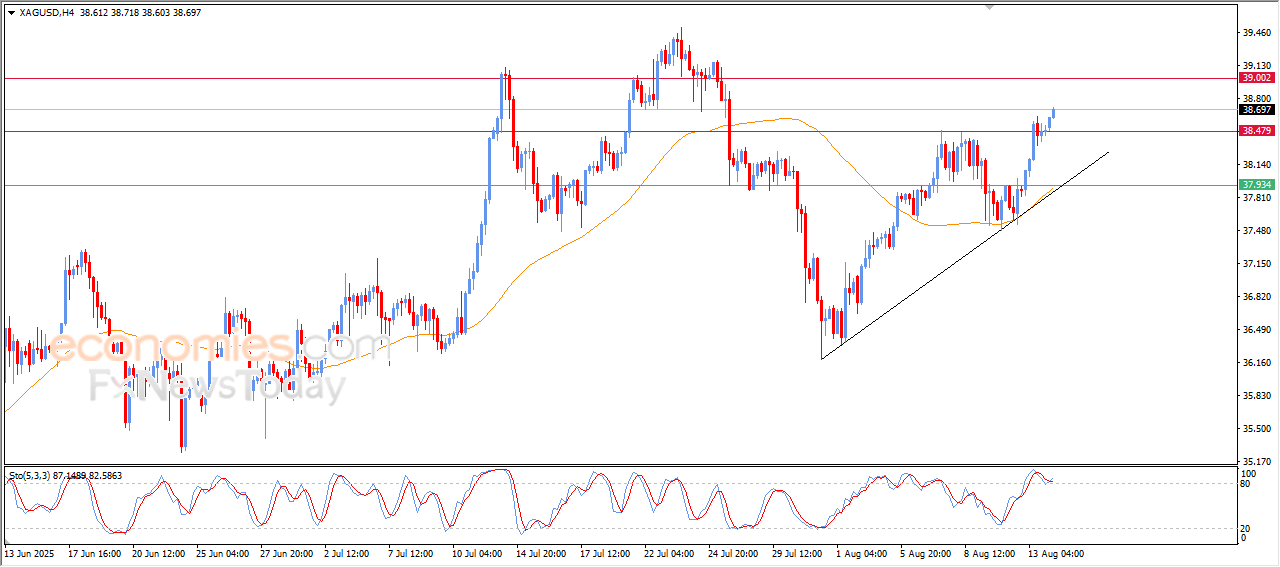Screen dimensions: 1280x567
Task: Click the 8 Aug 12:00 time label
Action: 988,553
